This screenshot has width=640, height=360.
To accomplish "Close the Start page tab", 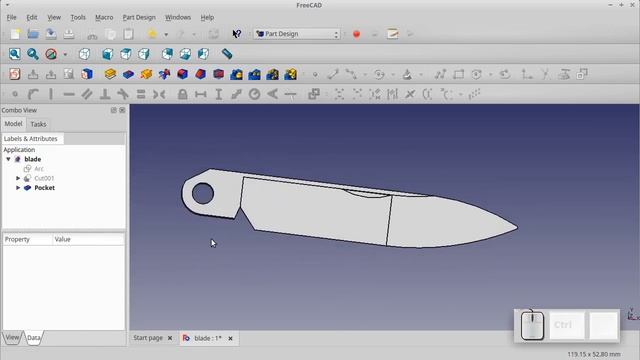I will pyautogui.click(x=170, y=338).
